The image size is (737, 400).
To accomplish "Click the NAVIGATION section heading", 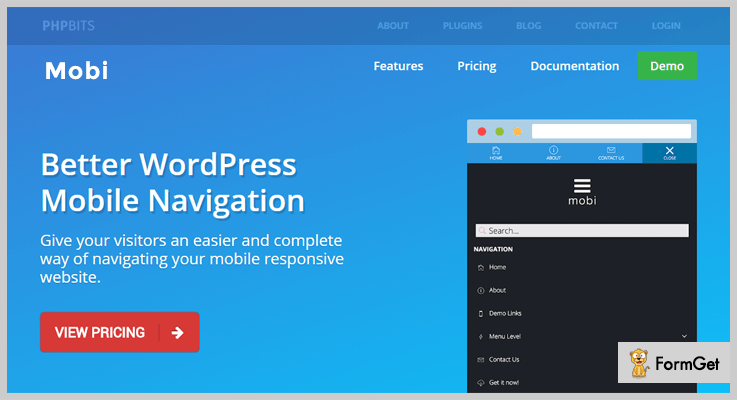I will (x=493, y=249).
